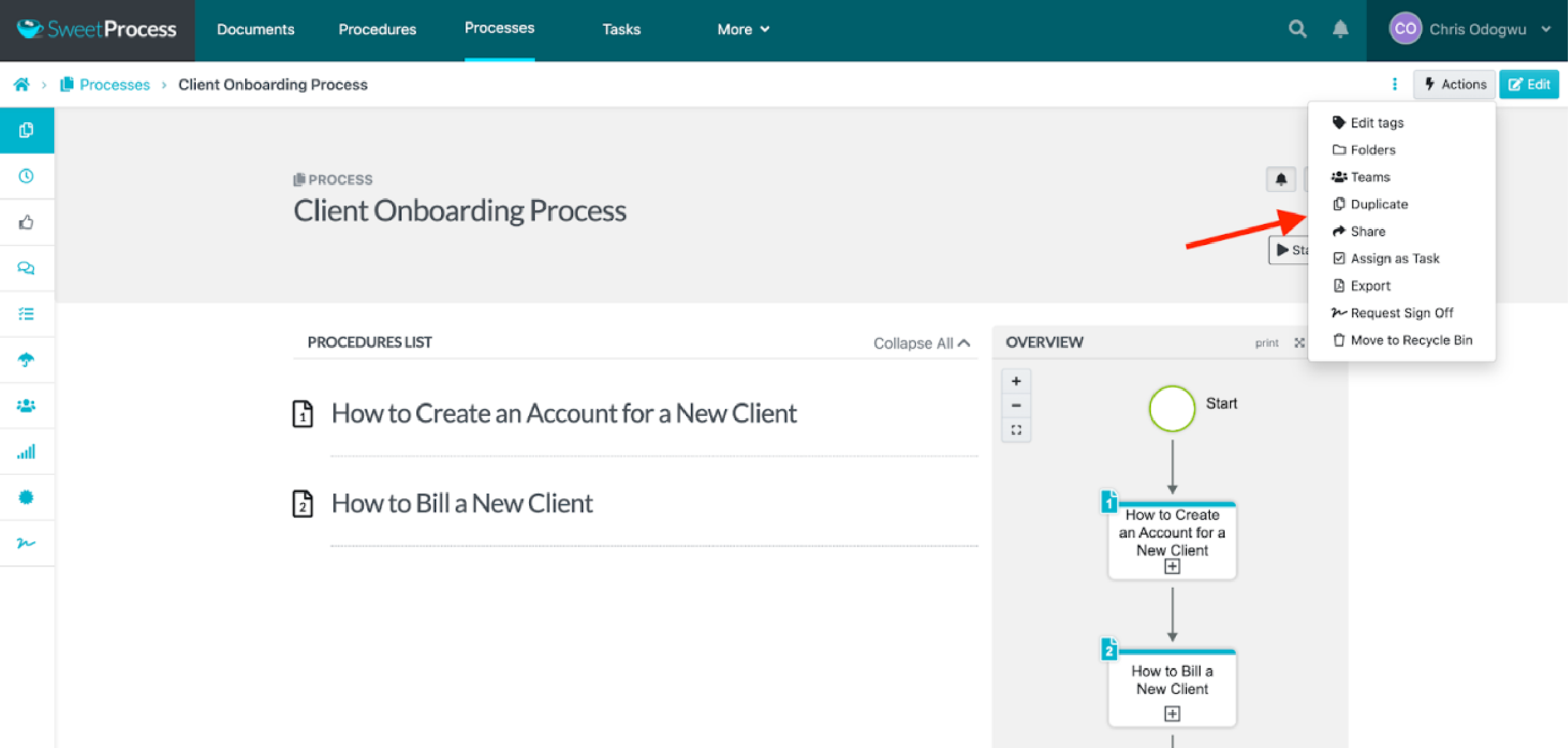The image size is (1568, 748).
Task: Click the clock/history icon in sidebar
Action: click(27, 176)
